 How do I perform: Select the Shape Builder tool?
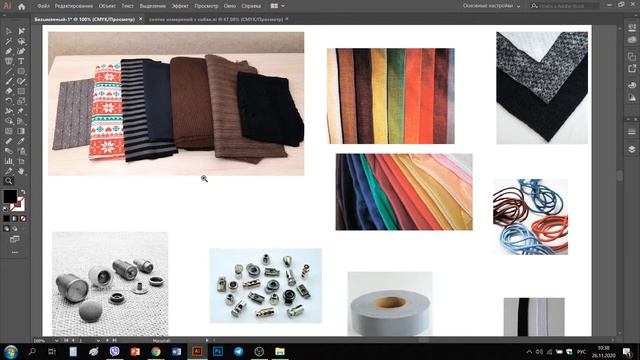click(9, 121)
